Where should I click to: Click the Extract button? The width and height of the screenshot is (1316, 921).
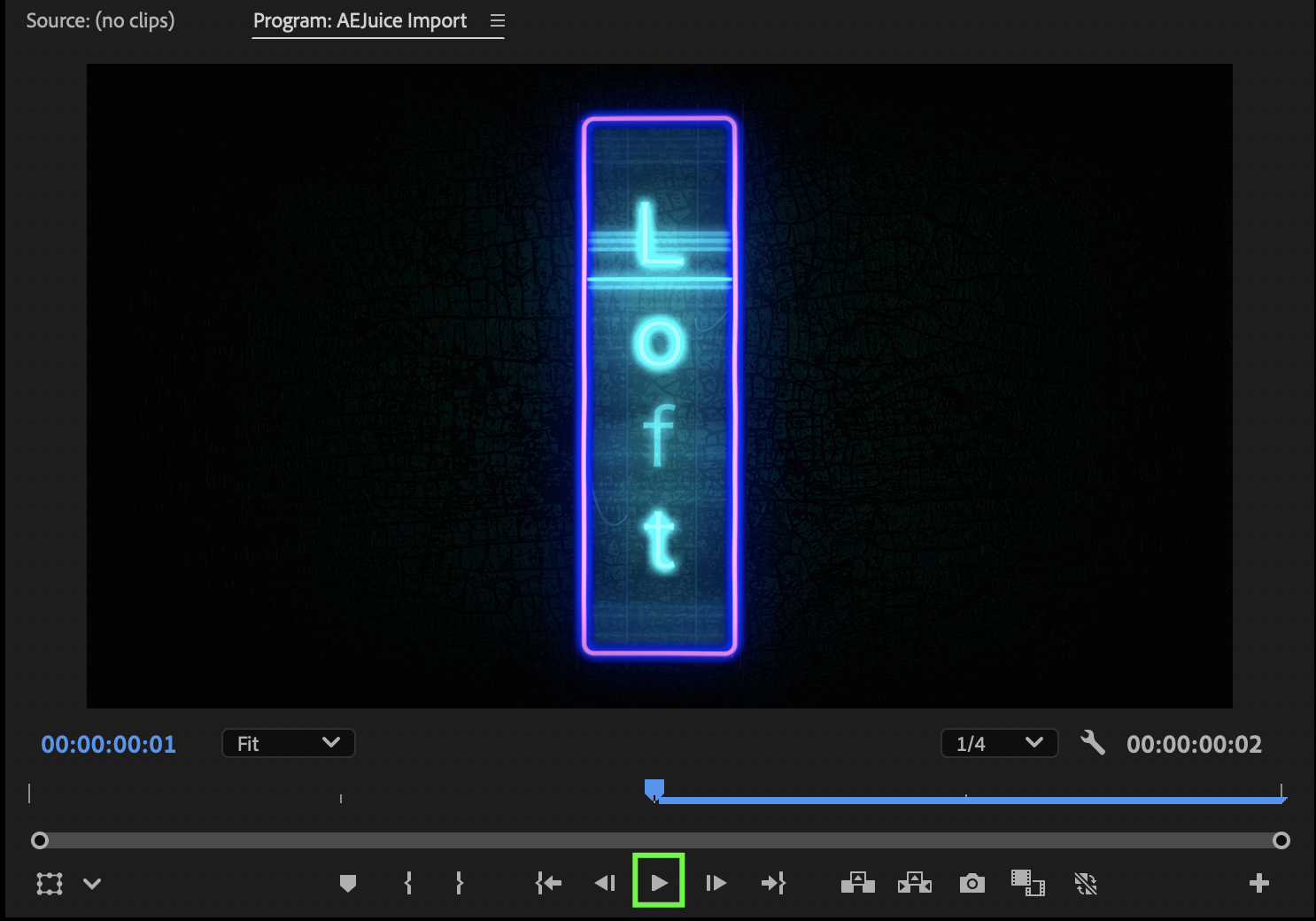tap(915, 883)
